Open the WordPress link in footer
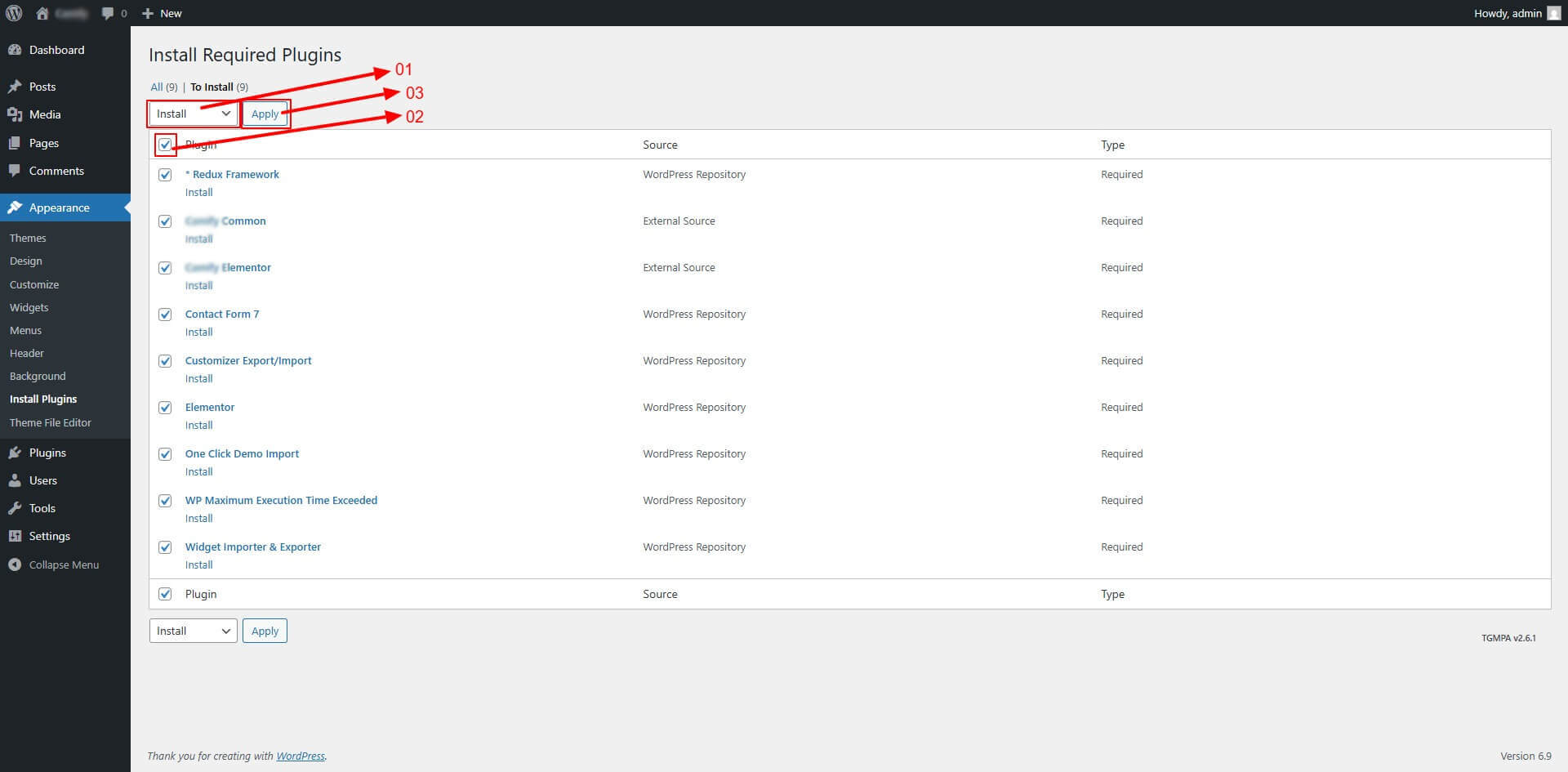The width and height of the screenshot is (1568, 772). click(x=300, y=756)
